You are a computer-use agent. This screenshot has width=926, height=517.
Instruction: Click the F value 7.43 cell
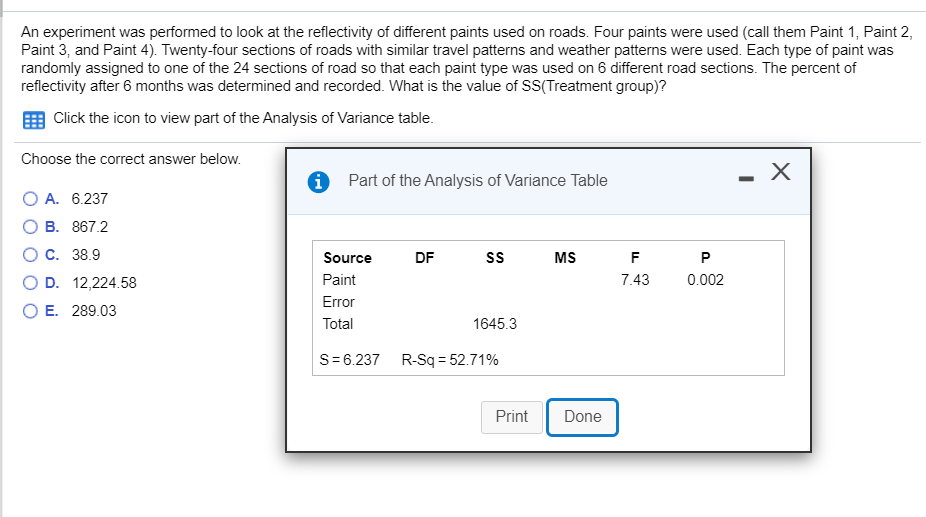pyautogui.click(x=634, y=280)
